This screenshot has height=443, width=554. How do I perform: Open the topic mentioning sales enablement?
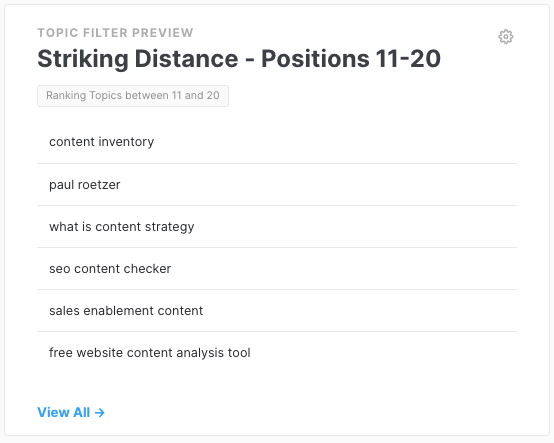point(277,311)
